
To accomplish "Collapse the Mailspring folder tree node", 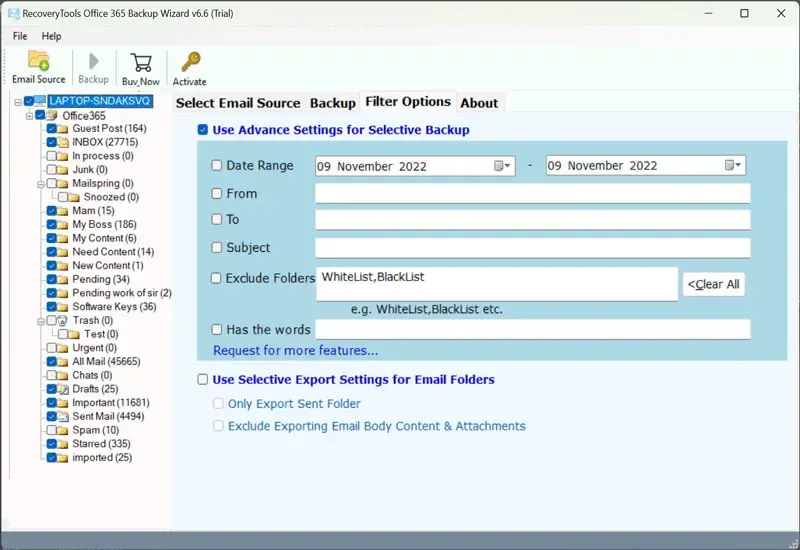I will coord(39,184).
